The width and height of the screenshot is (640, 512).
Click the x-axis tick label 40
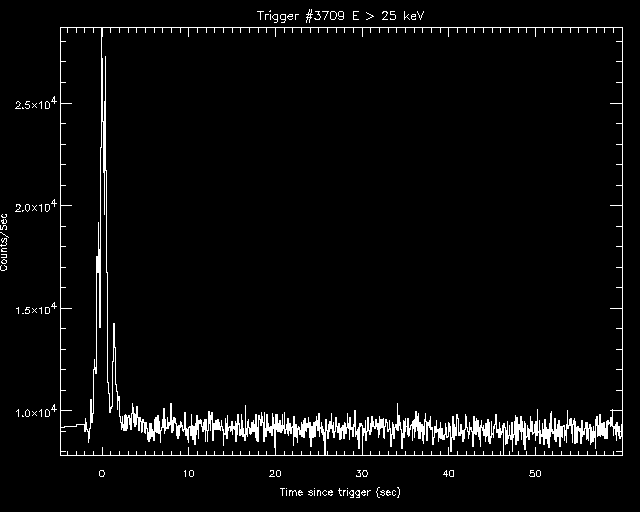pos(448,474)
